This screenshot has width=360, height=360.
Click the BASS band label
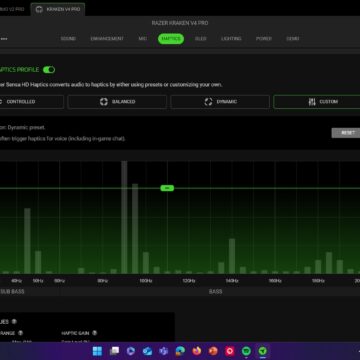[x=215, y=292]
